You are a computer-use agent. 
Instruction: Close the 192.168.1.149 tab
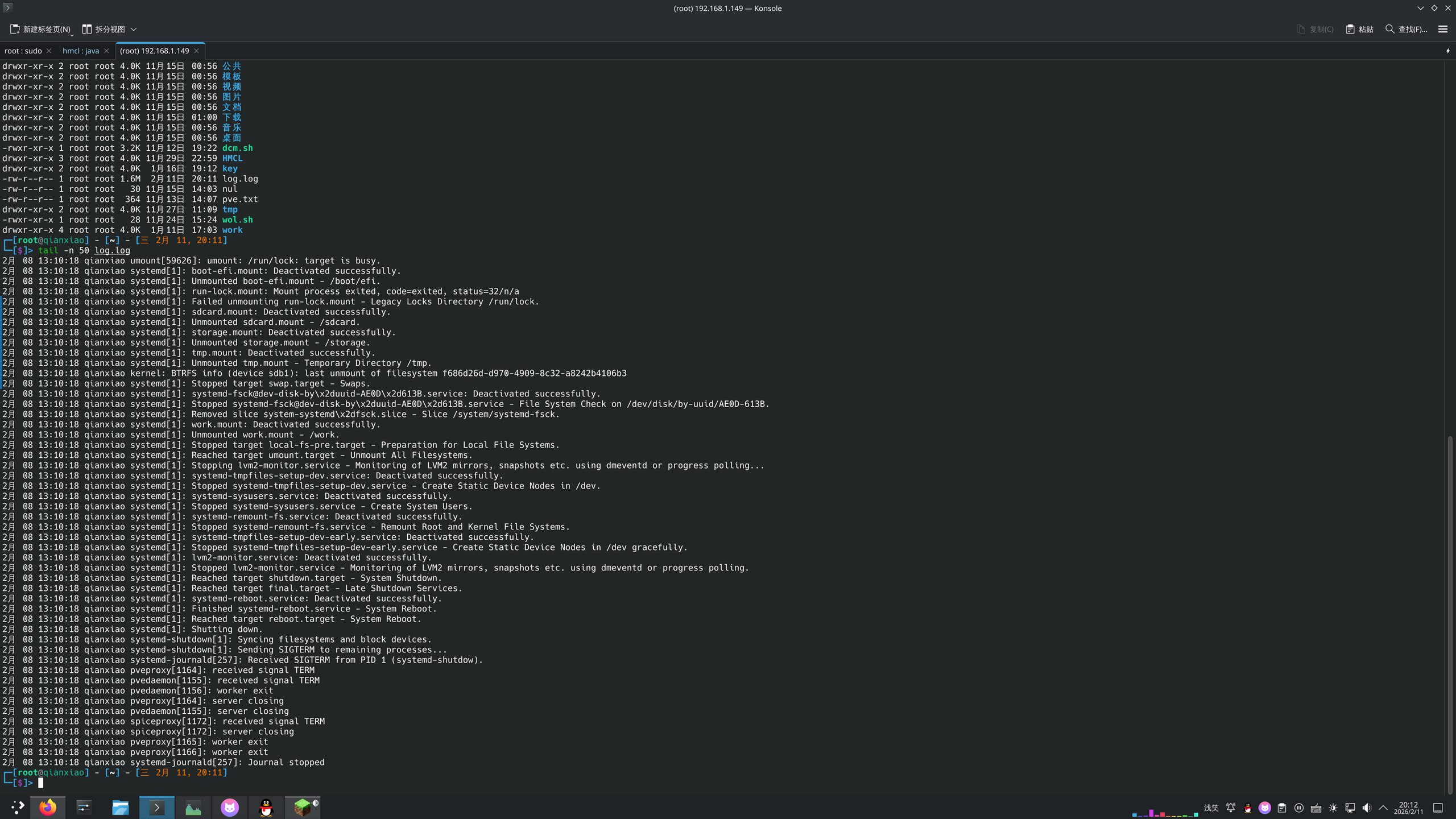[x=196, y=51]
